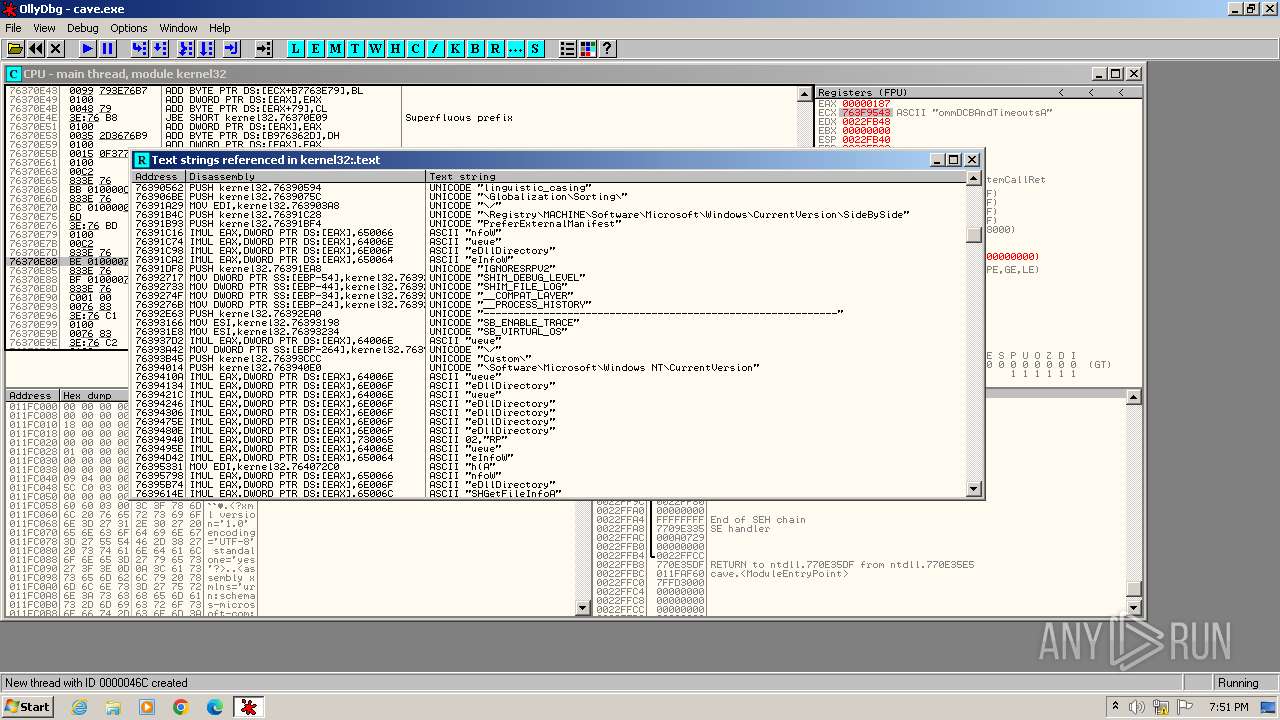Click the Help question mark icon

pos(607,48)
